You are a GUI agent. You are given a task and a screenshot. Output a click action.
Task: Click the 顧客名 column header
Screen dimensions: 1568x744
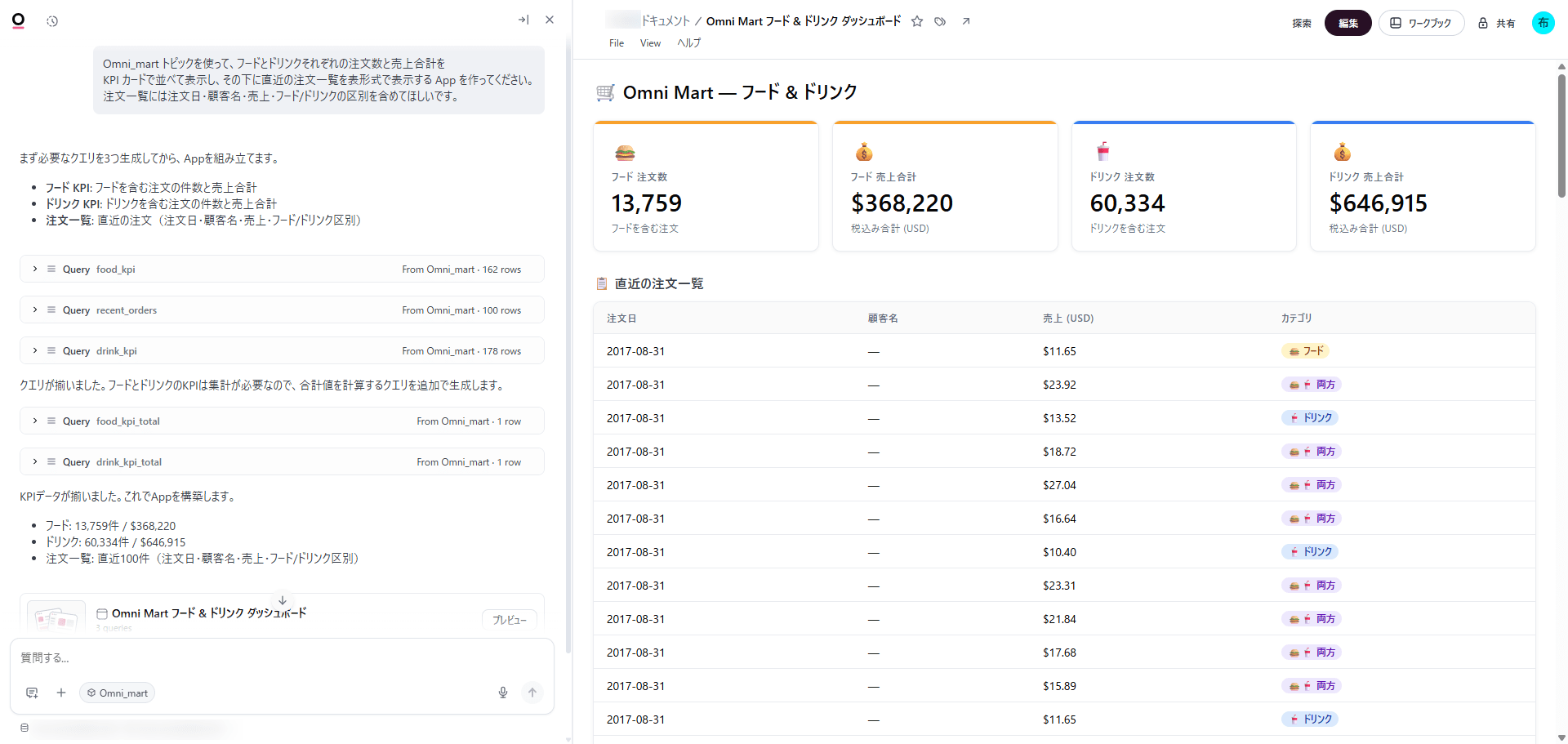point(883,319)
